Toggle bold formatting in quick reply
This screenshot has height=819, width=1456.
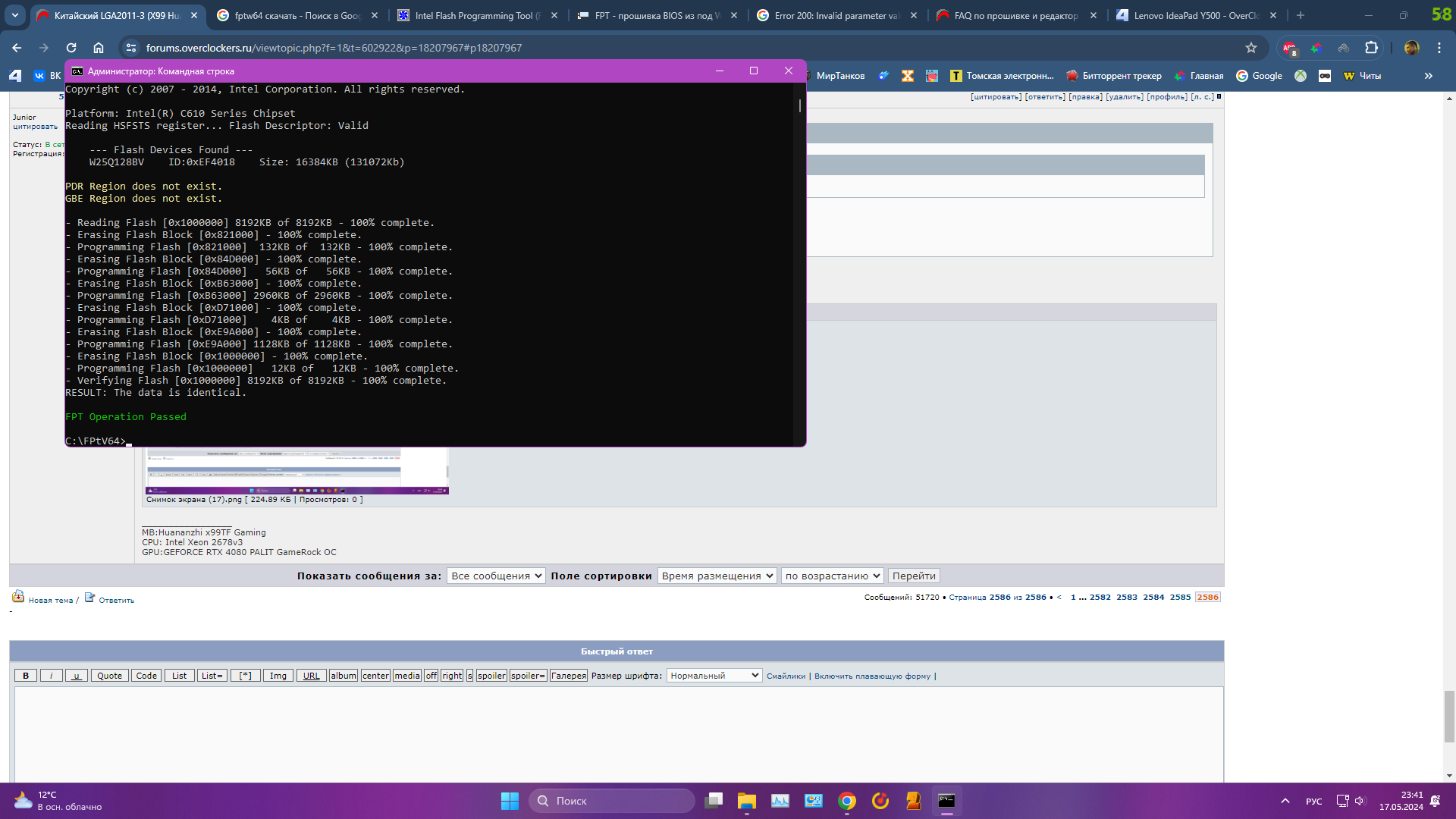[x=26, y=676]
